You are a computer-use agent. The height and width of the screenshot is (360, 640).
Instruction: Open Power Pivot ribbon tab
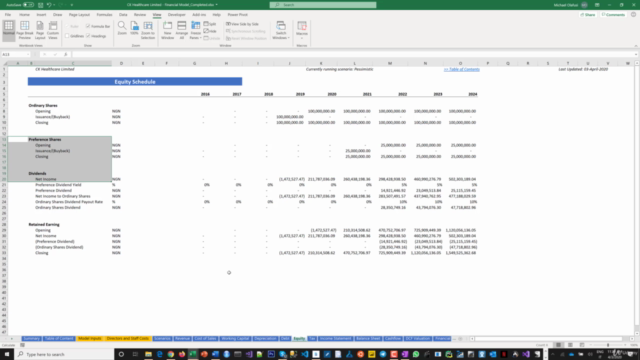238,15
